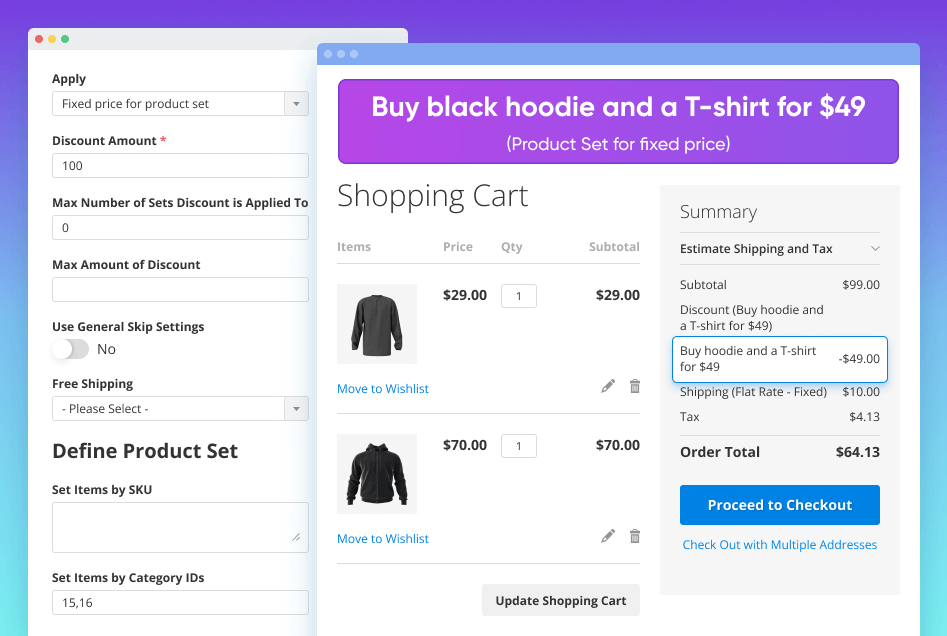This screenshot has height=636, width=947.
Task: Edit the $70.00 hoodie cart item
Action: pos(608,536)
